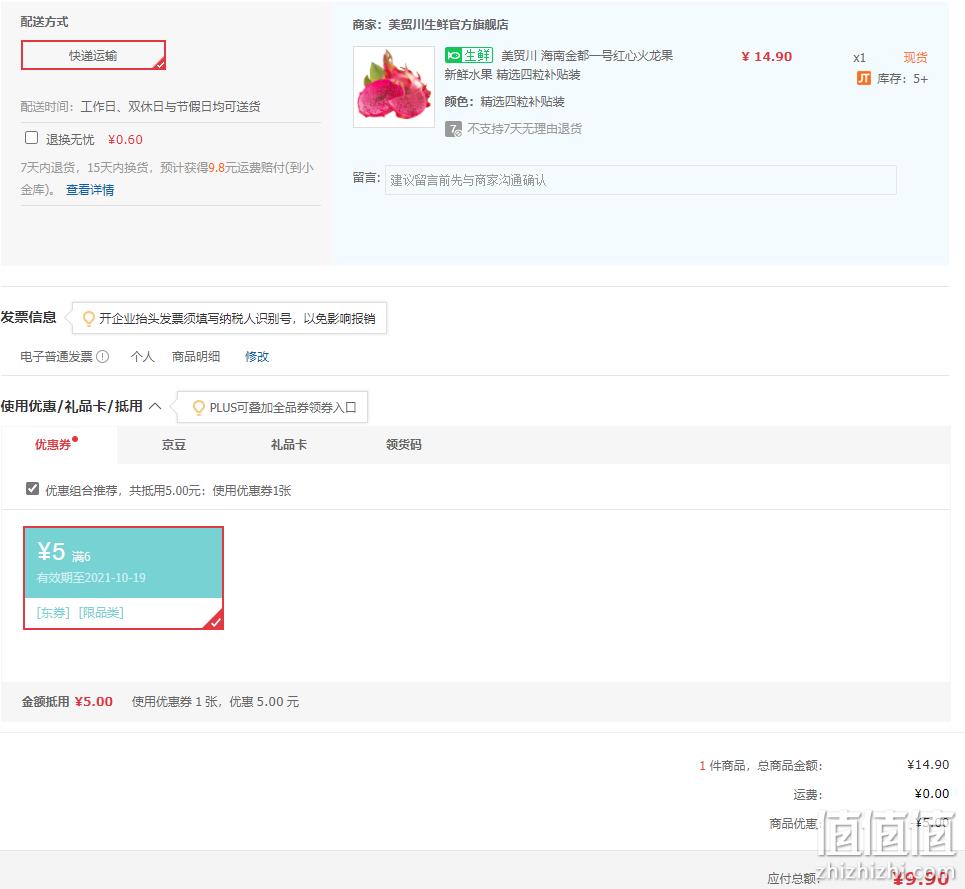Click the [东券] coupon tag
Viewport: 965px width, 889px height.
click(53, 612)
